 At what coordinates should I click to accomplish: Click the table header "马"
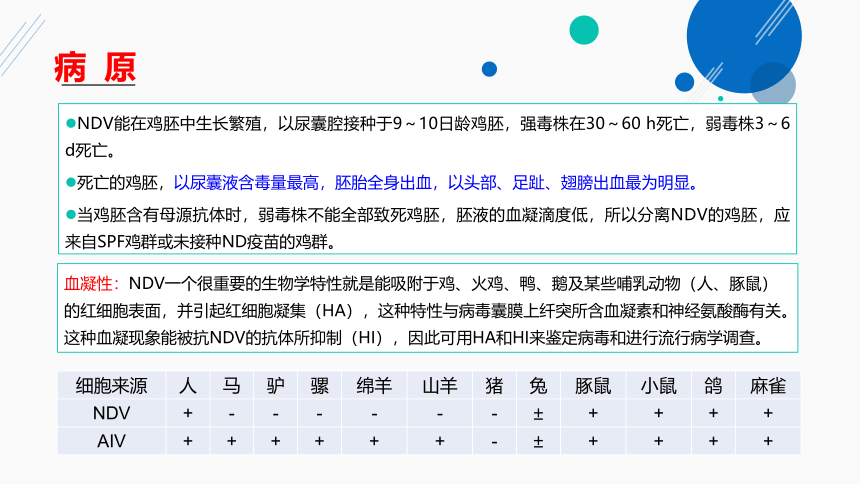click(231, 386)
